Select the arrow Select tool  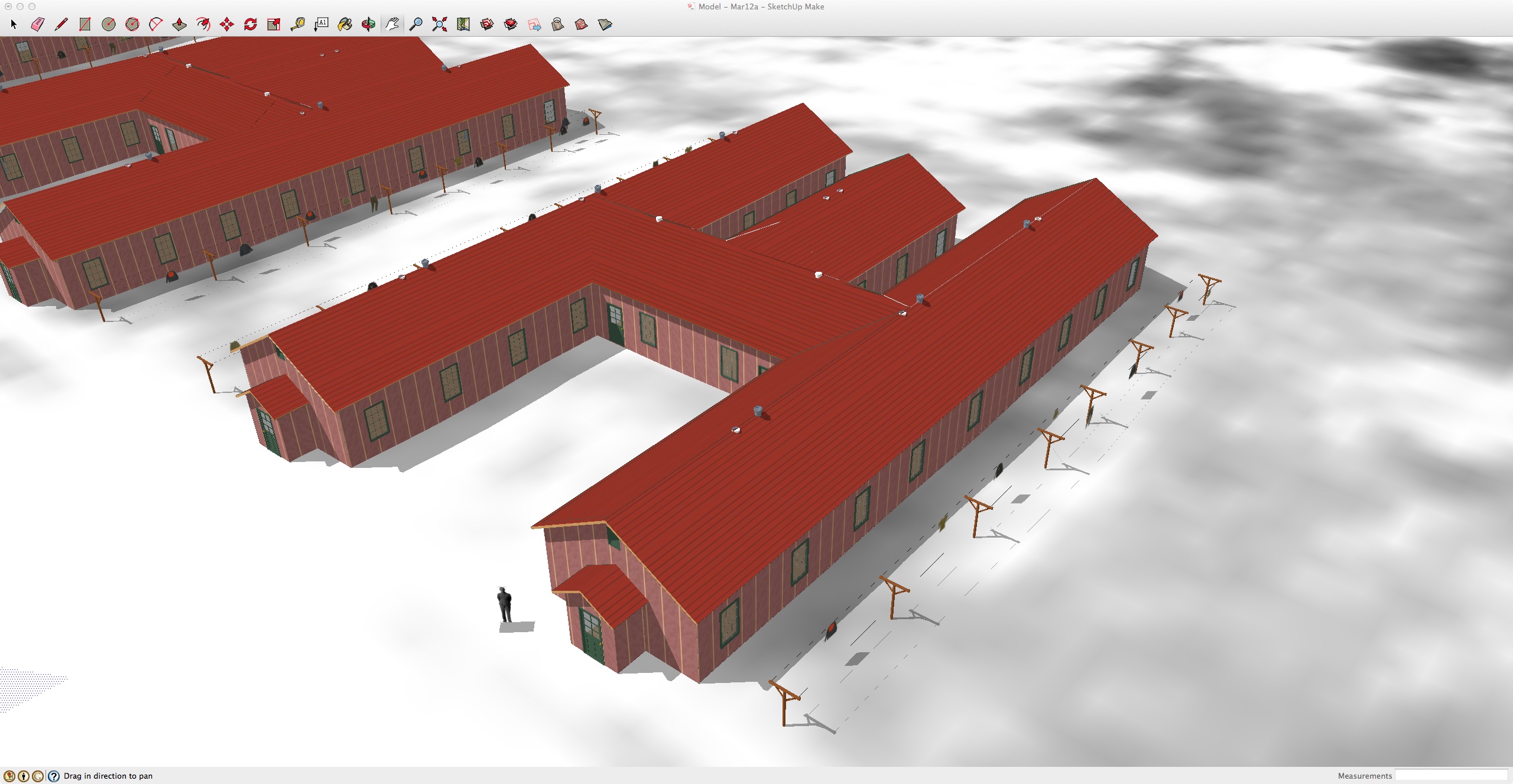click(x=14, y=24)
